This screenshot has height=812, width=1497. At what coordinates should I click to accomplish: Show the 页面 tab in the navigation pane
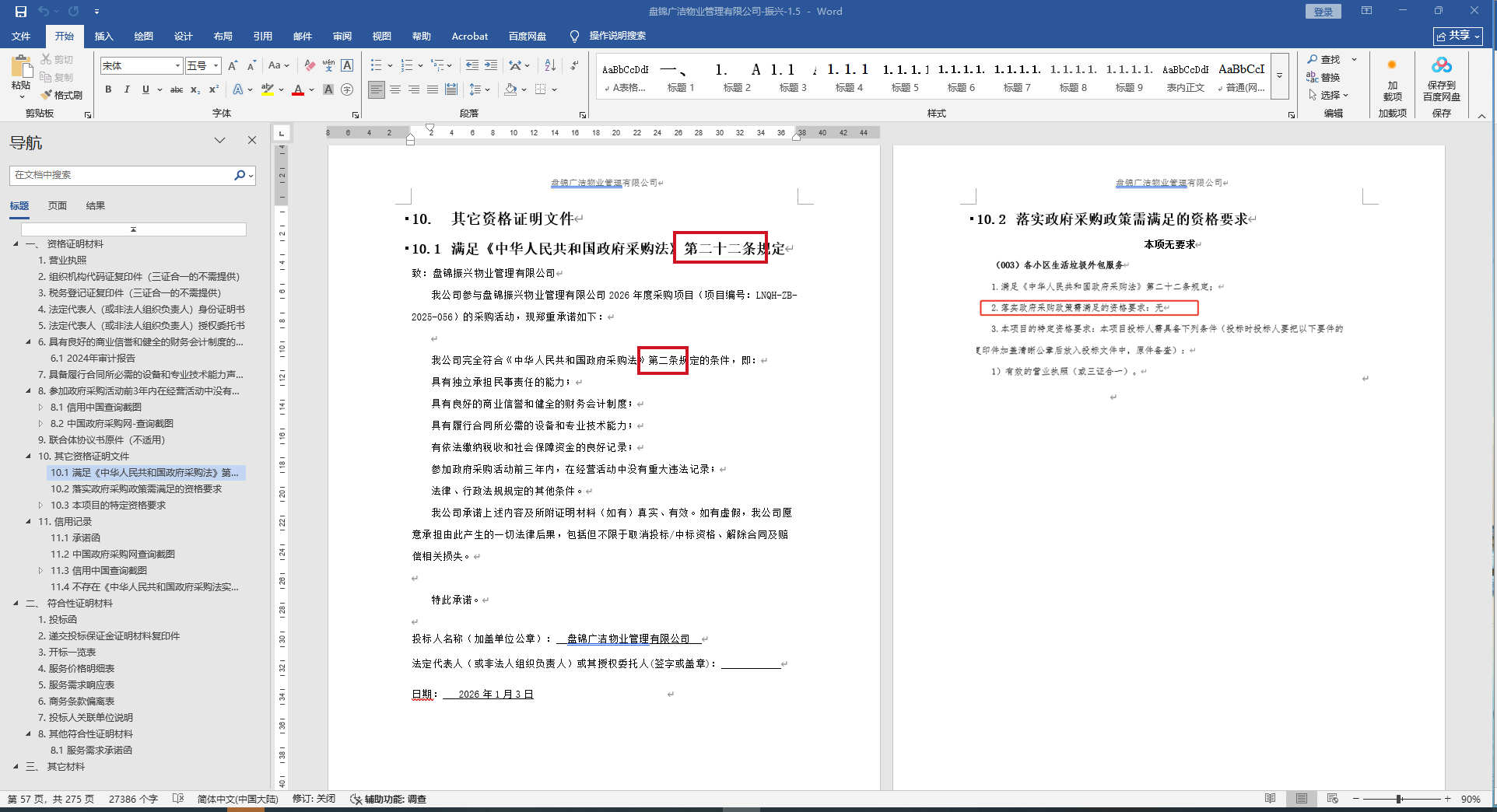[x=57, y=205]
